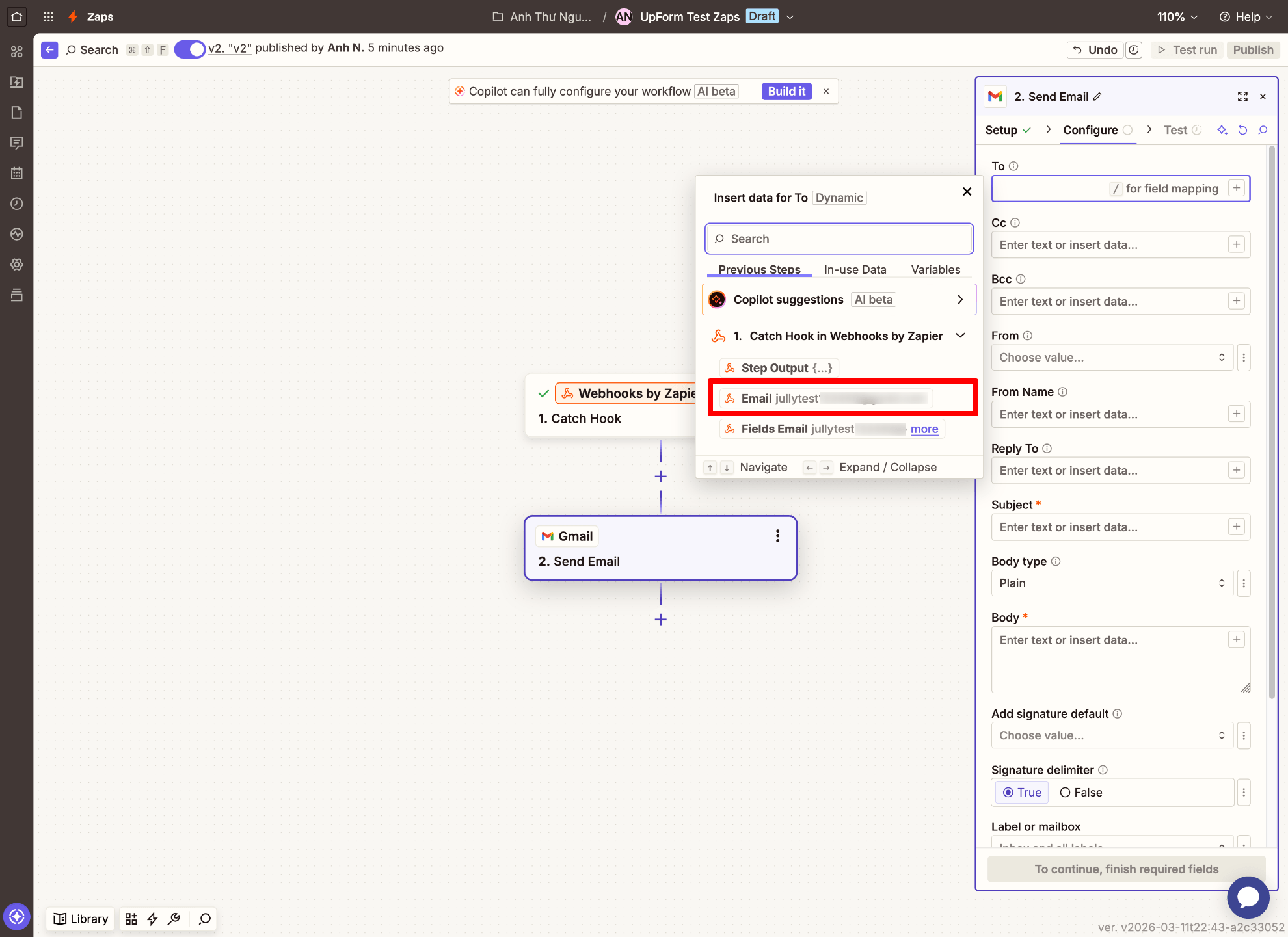
Task: Open the apps grid launcher
Action: (49, 17)
